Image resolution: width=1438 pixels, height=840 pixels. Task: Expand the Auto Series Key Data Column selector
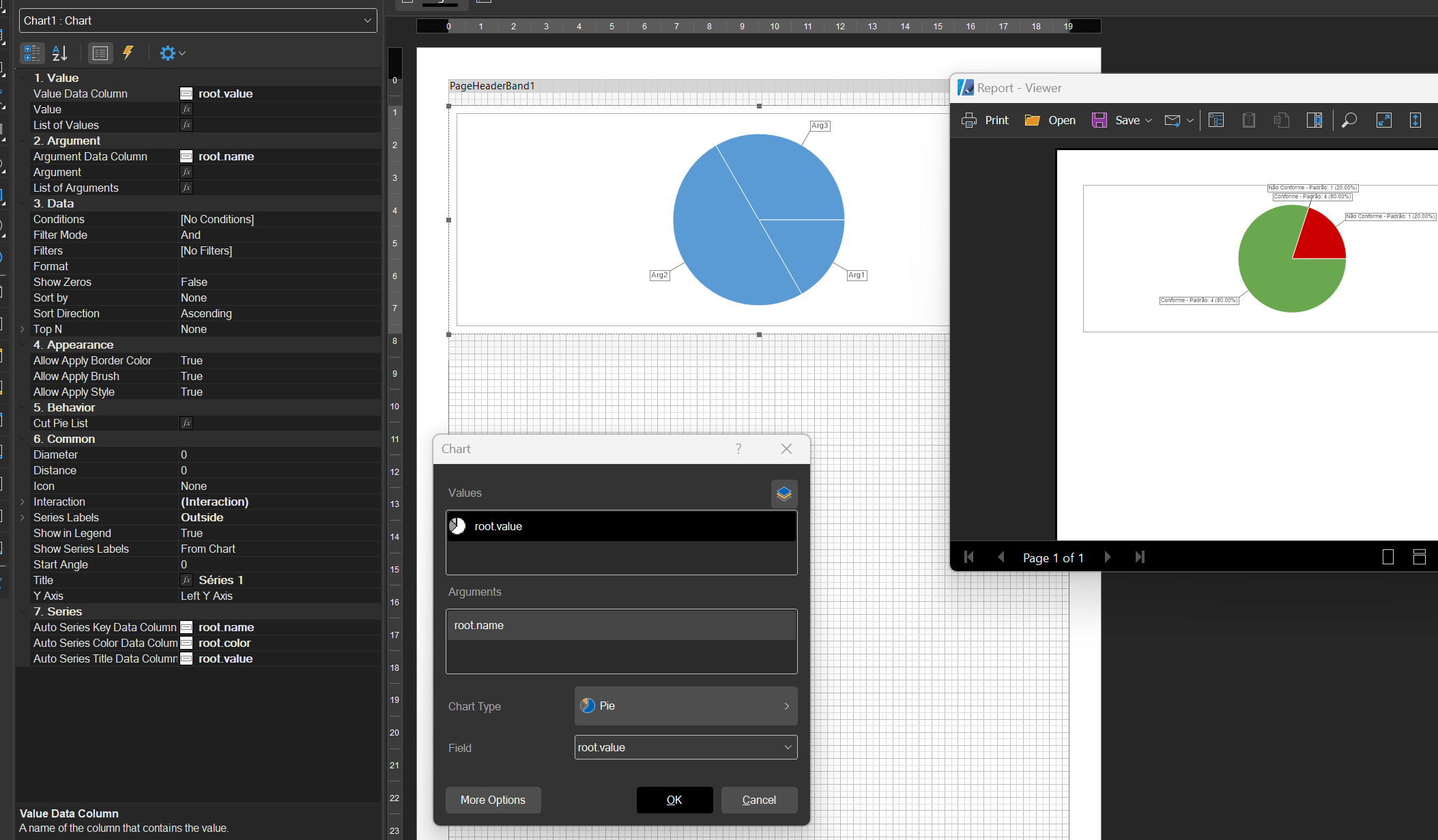coord(187,627)
